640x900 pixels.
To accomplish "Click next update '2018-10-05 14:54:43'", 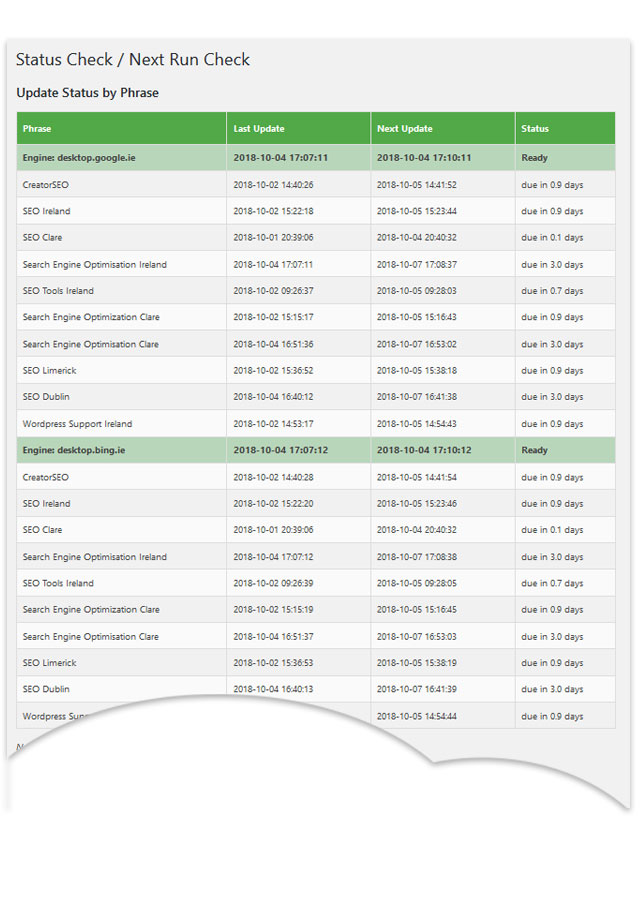I will pyautogui.click(x=417, y=424).
